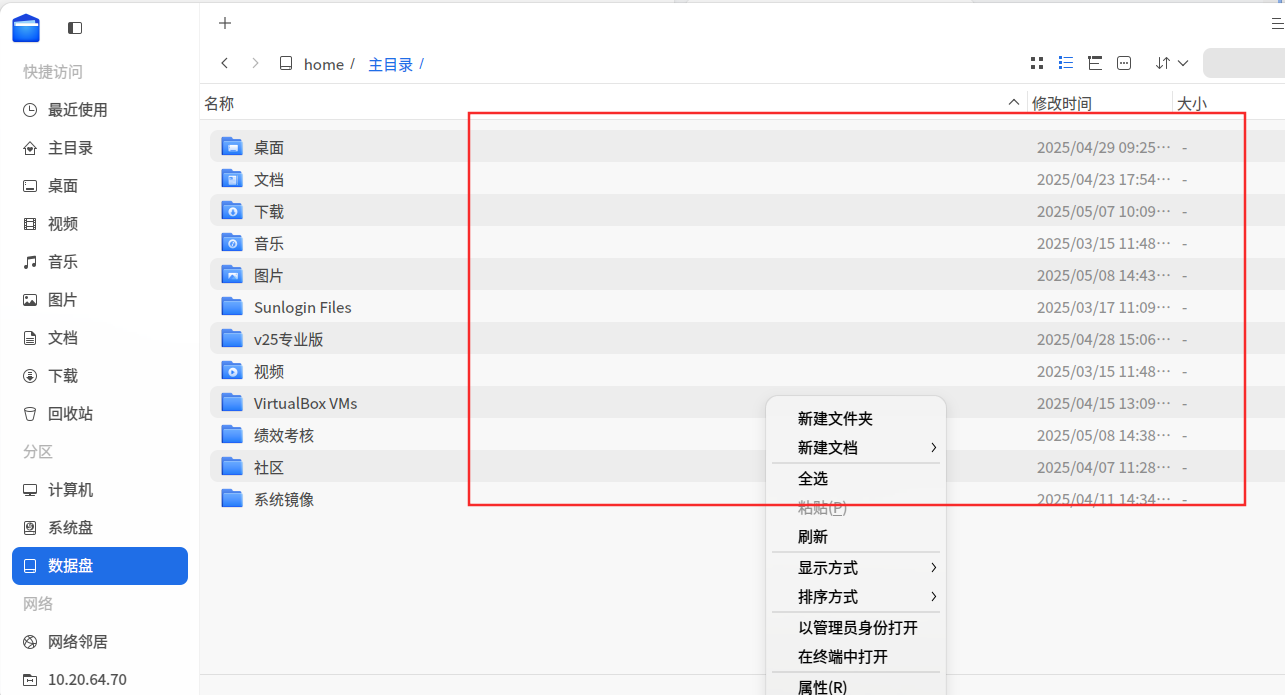Open network location 10.20.64.70

pos(100,680)
